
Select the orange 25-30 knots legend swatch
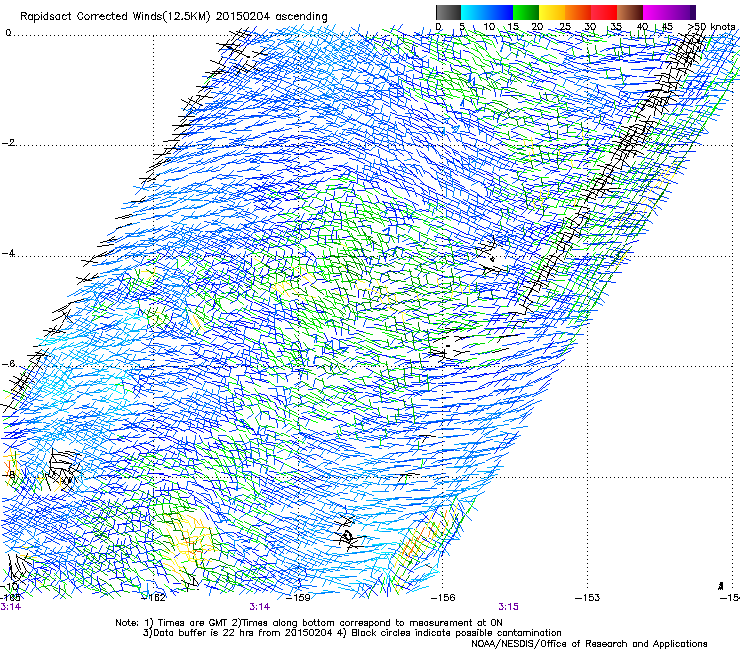578,12
